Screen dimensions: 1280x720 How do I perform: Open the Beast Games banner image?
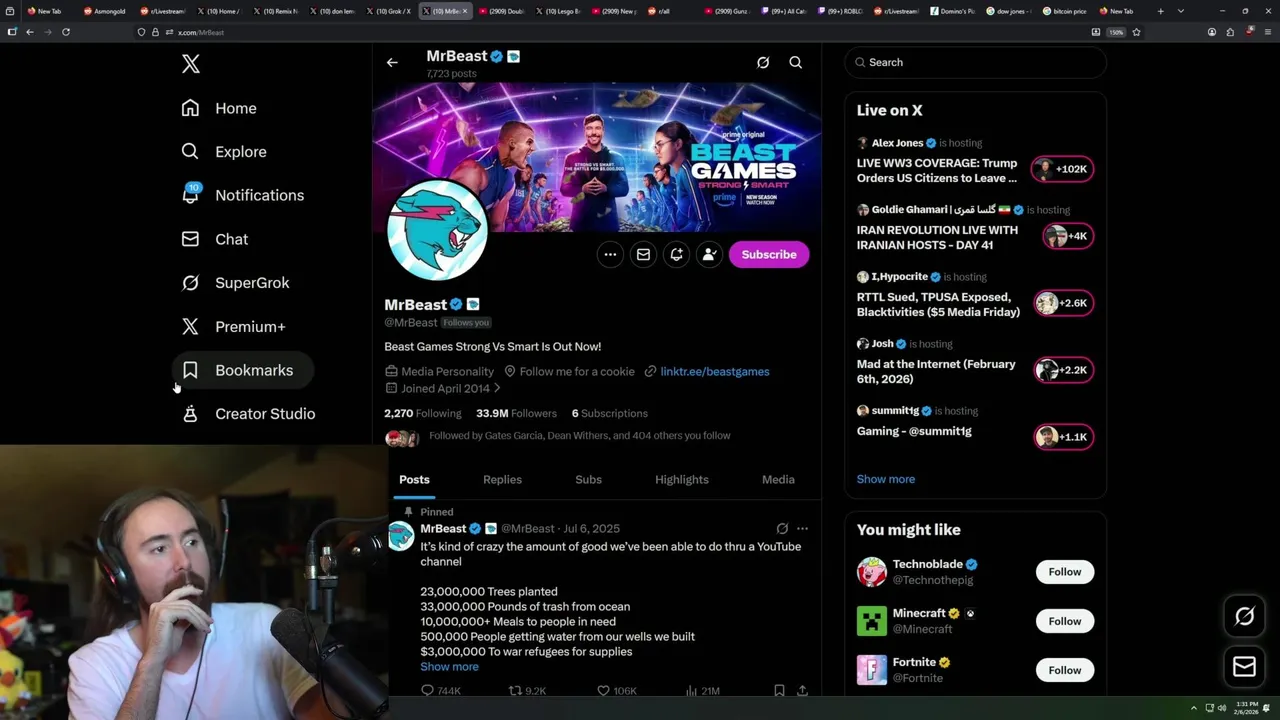597,157
